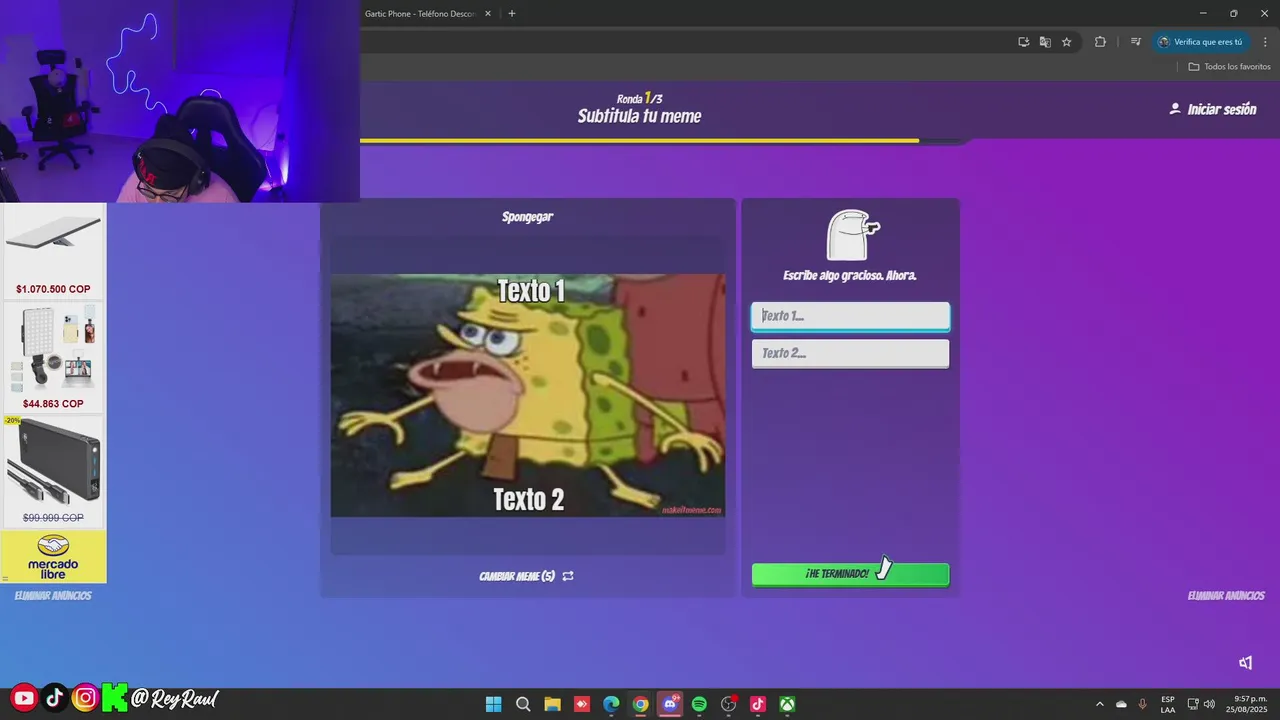Click Verifica que eres tú profile chip
The width and height of the screenshot is (1280, 720).
click(1200, 42)
